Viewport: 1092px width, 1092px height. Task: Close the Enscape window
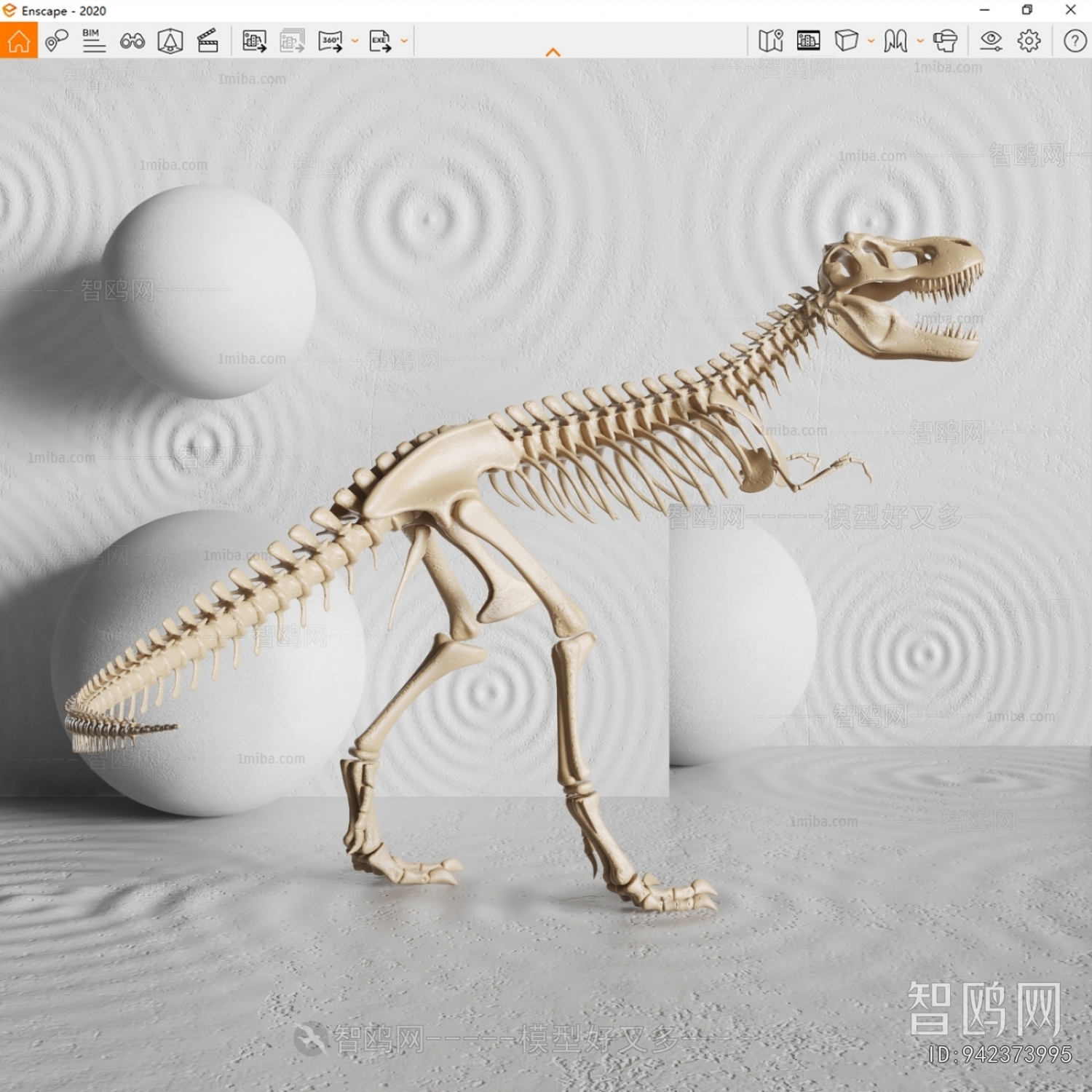[x=1070, y=10]
